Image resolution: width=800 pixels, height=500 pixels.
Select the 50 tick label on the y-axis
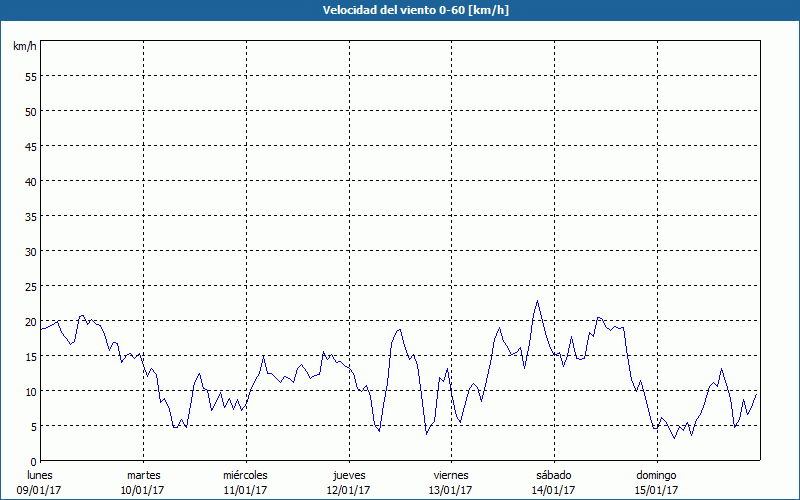point(30,111)
